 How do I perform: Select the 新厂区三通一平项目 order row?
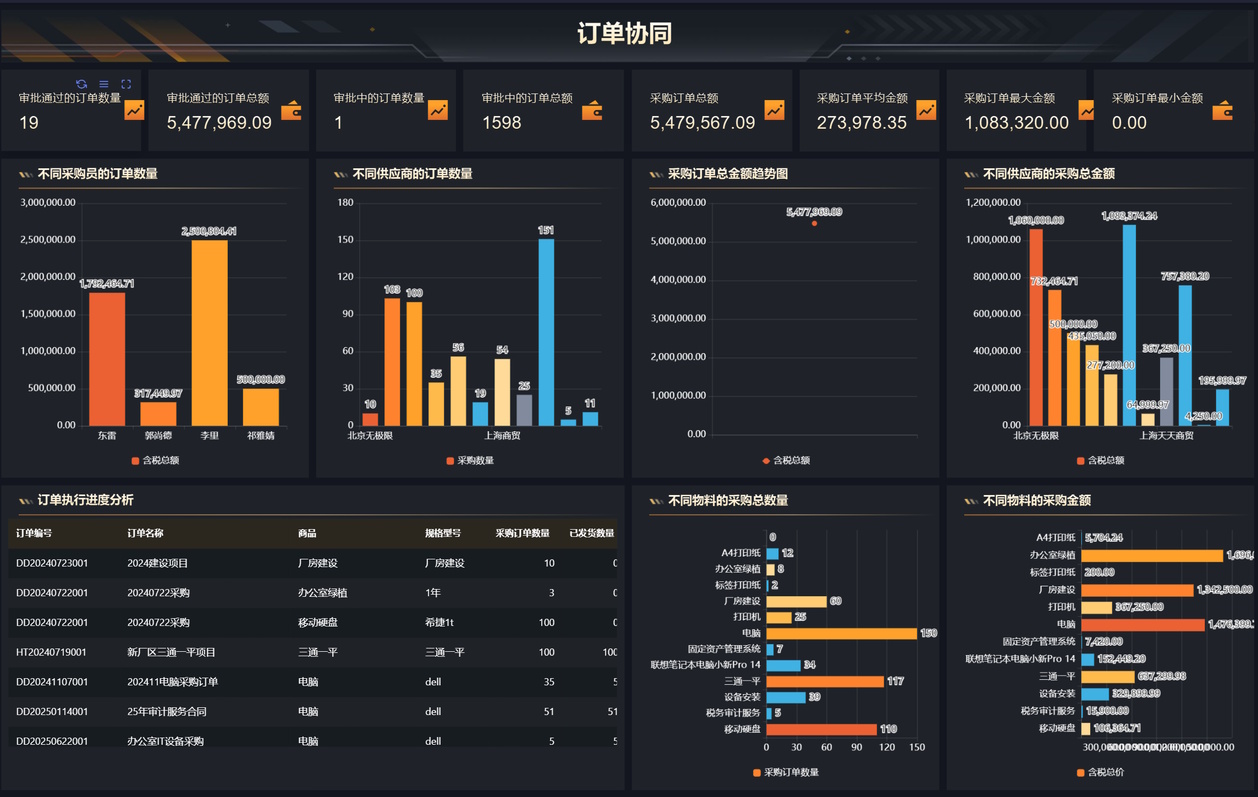pos(168,652)
